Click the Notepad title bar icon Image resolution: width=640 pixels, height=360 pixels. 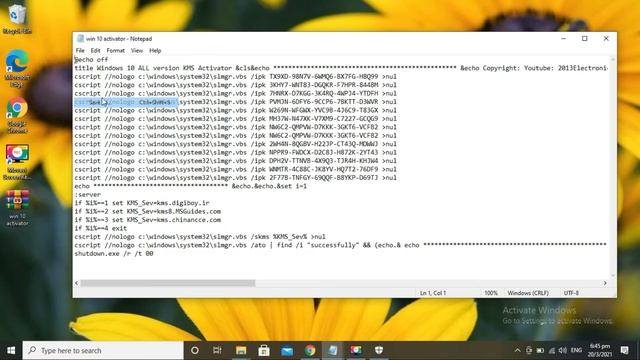[x=80, y=39]
